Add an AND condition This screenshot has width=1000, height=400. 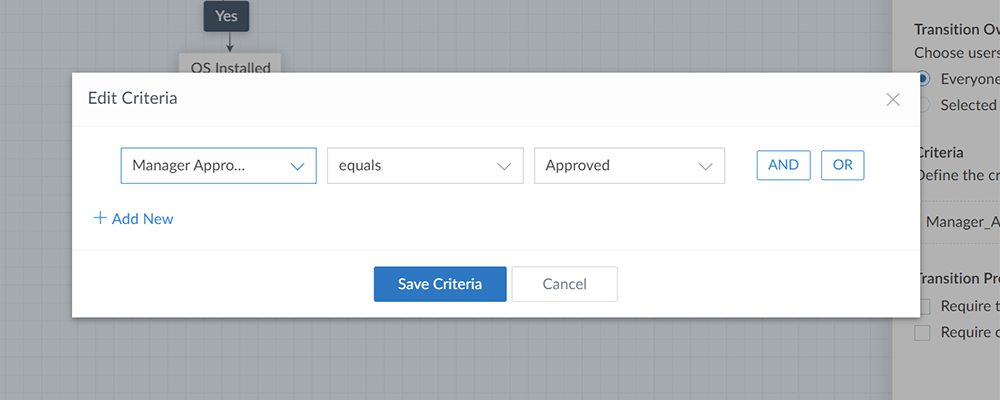(784, 165)
